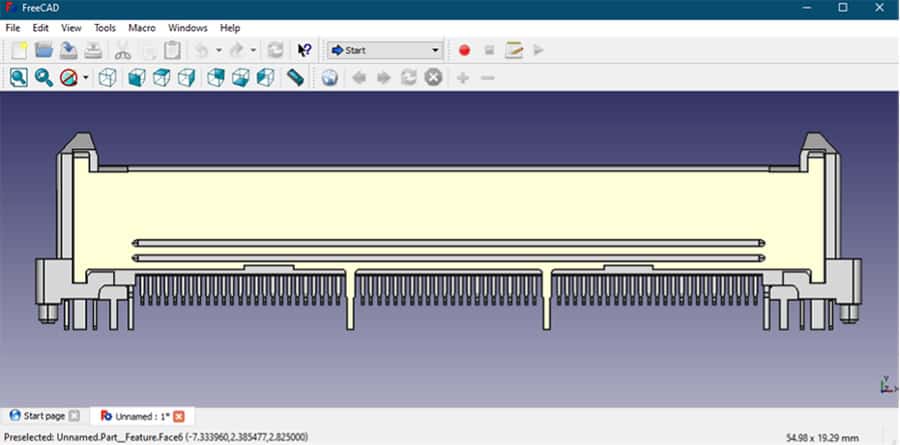Create a new document with the New icon
Image resolution: width=900 pixels, height=445 pixels.
coord(19,51)
